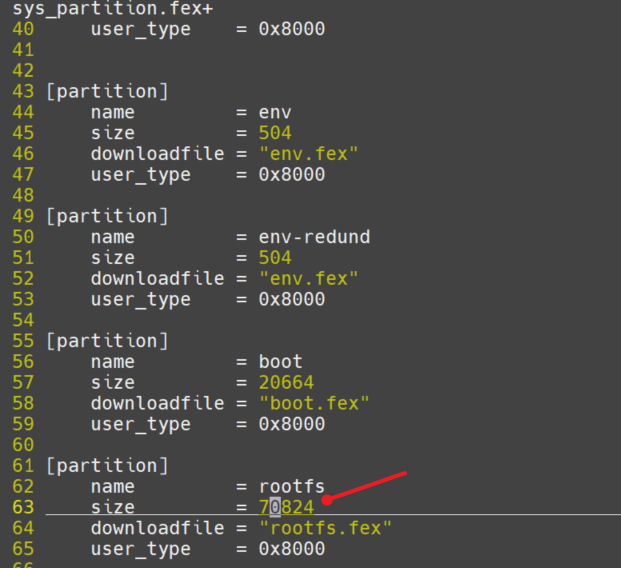Click the downloadfile key on line 46
The image size is (621, 568).
(158, 154)
